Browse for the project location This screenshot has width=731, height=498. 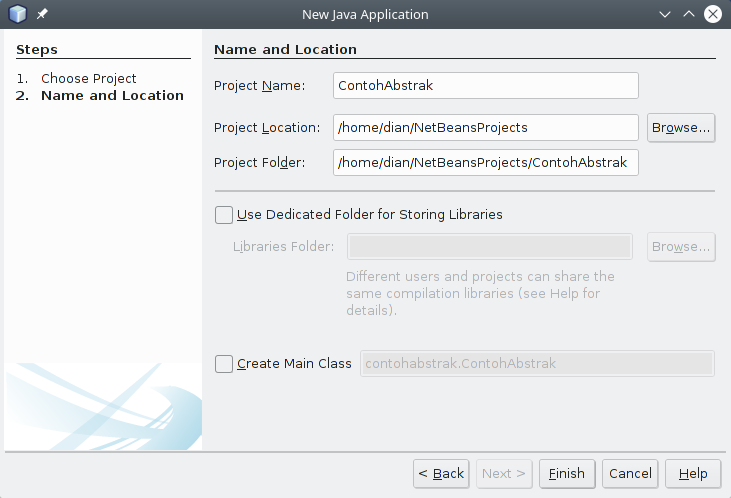coord(681,127)
